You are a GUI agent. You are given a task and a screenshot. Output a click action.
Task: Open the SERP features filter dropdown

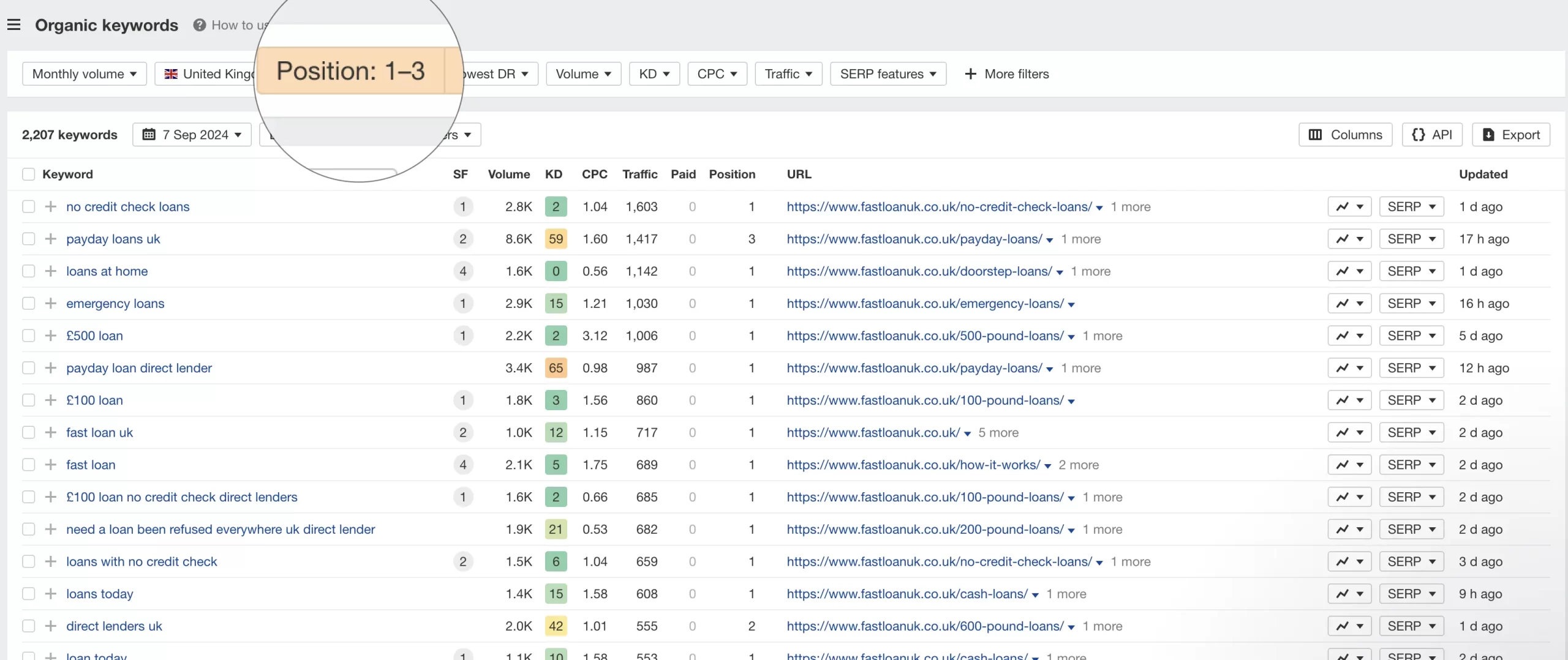888,74
